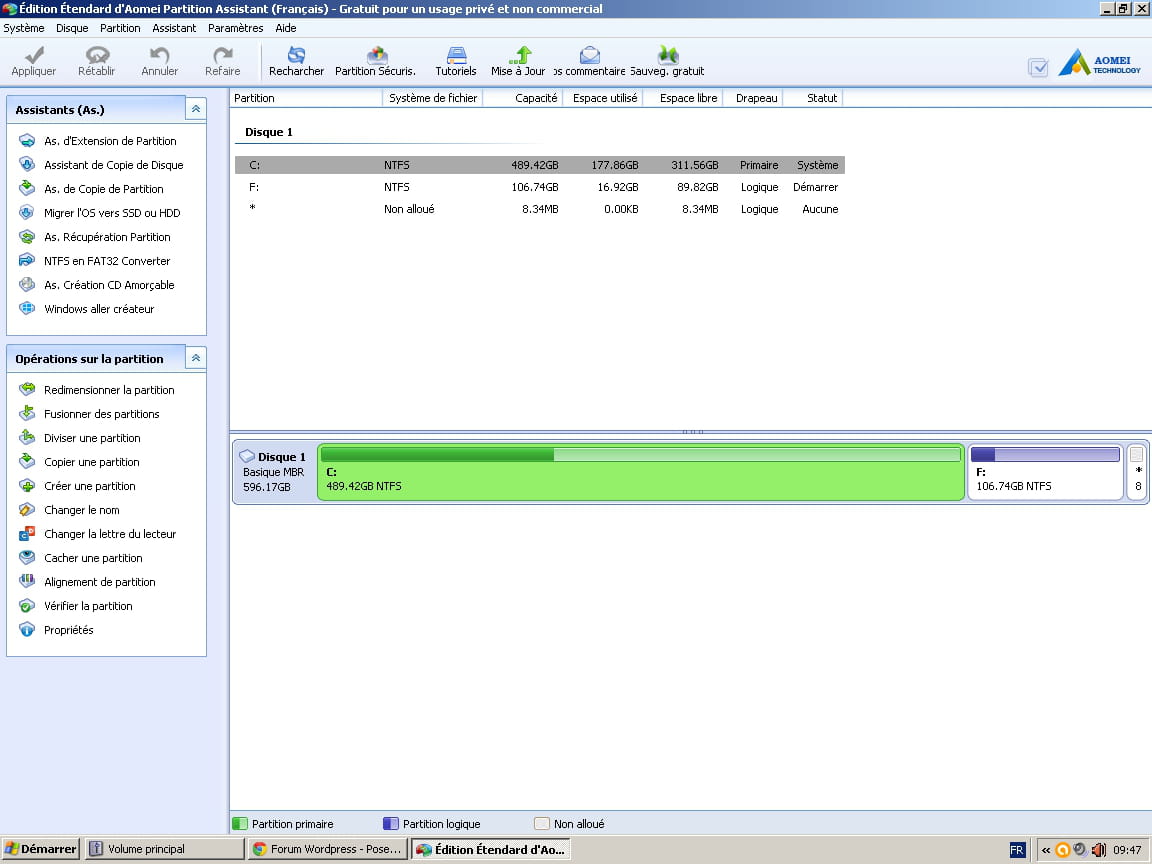1152x864 pixels.
Task: Sort by Drapeau column header
Action: click(x=754, y=98)
